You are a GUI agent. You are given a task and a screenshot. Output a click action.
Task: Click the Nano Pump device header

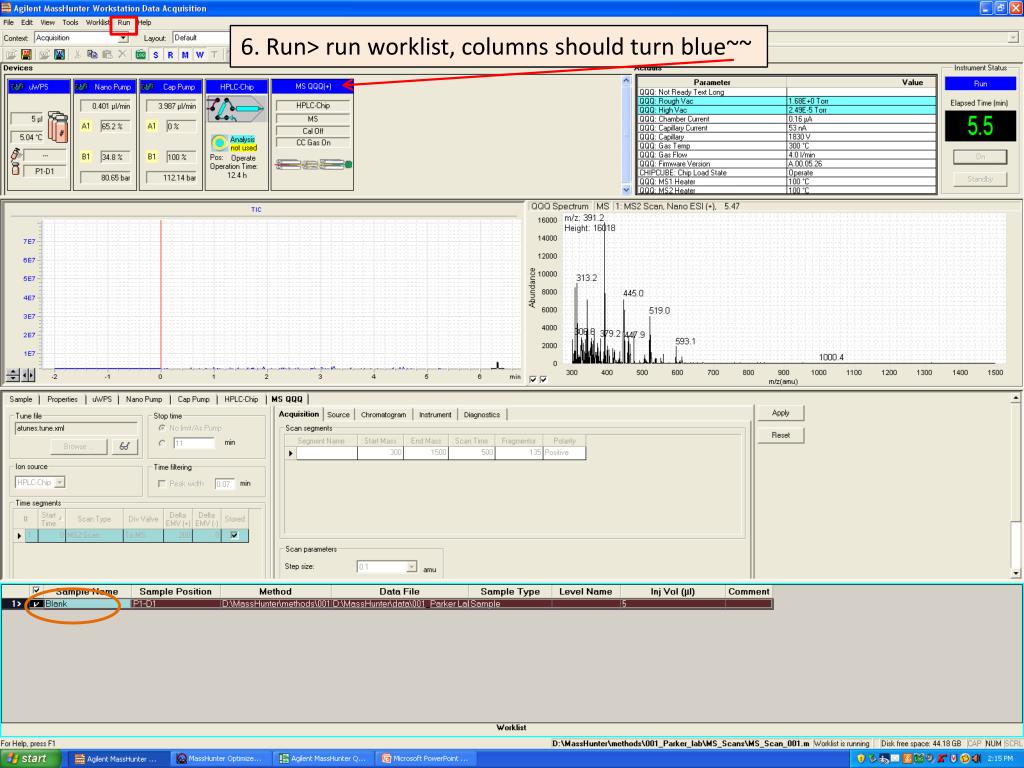click(105, 86)
